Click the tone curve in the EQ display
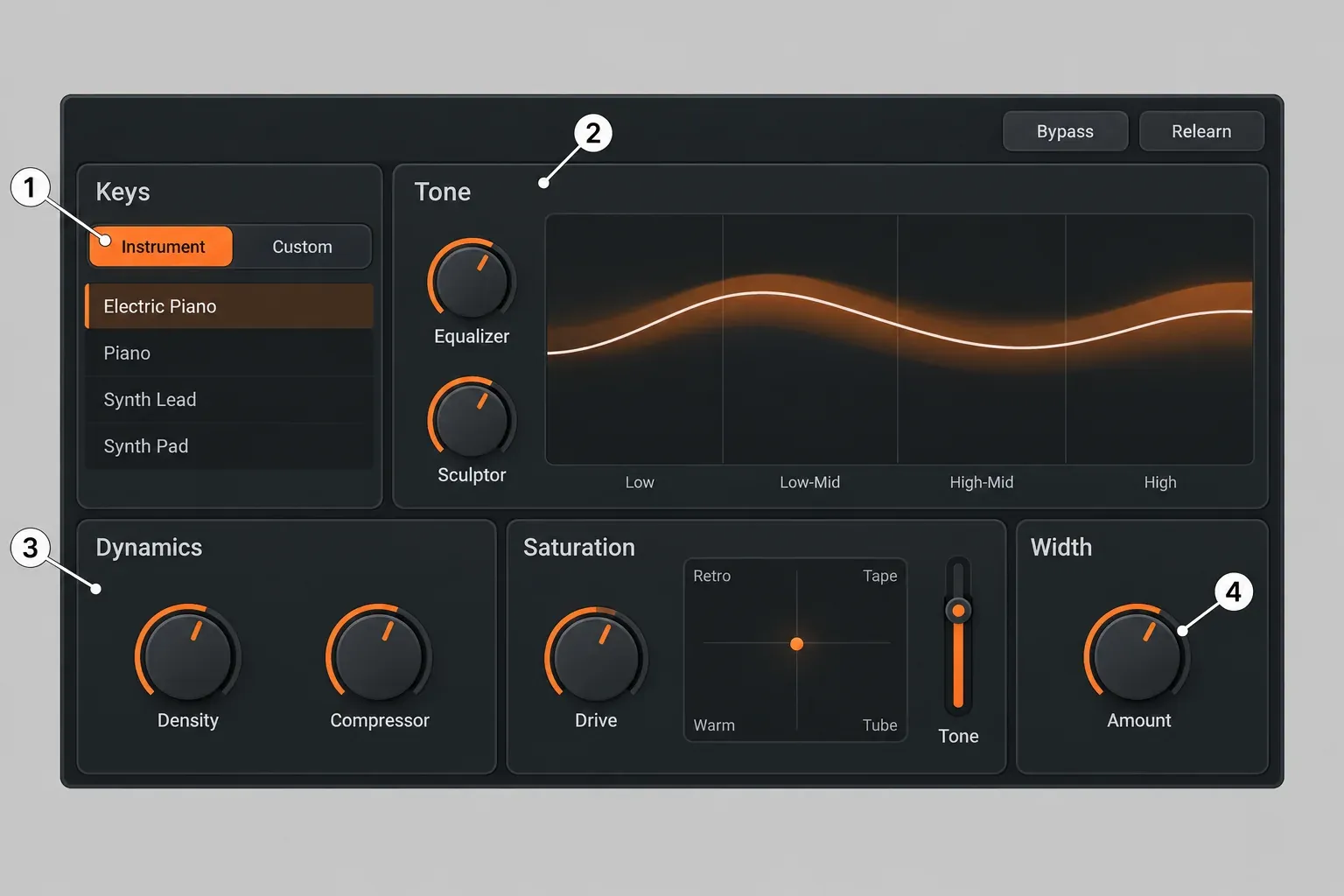 pos(899,326)
